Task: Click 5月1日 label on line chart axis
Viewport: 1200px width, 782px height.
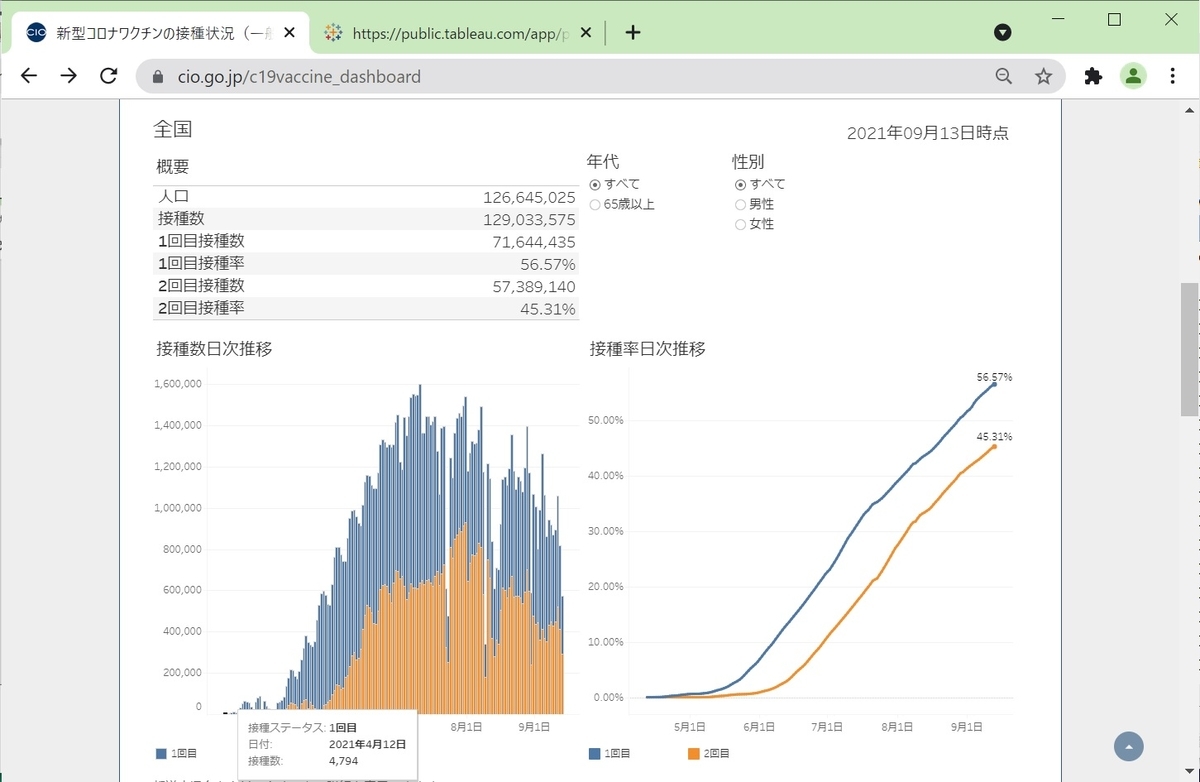Action: tap(690, 726)
